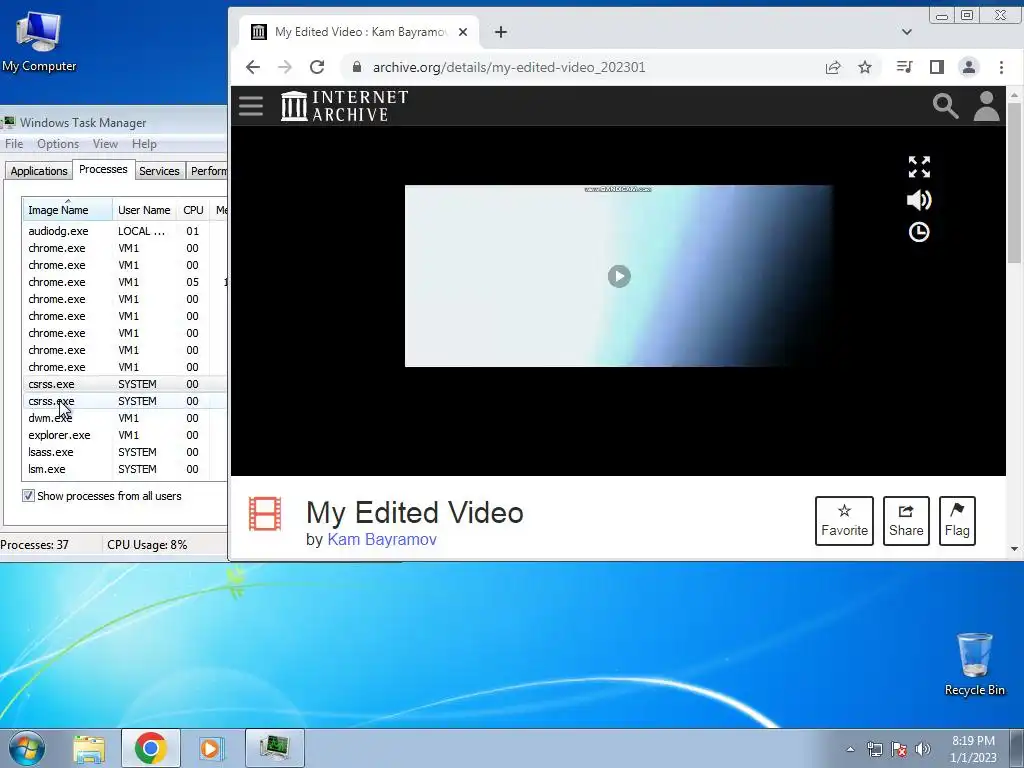The width and height of the screenshot is (1024, 768).
Task: Open the My Computer desktop icon
Action: [39, 41]
